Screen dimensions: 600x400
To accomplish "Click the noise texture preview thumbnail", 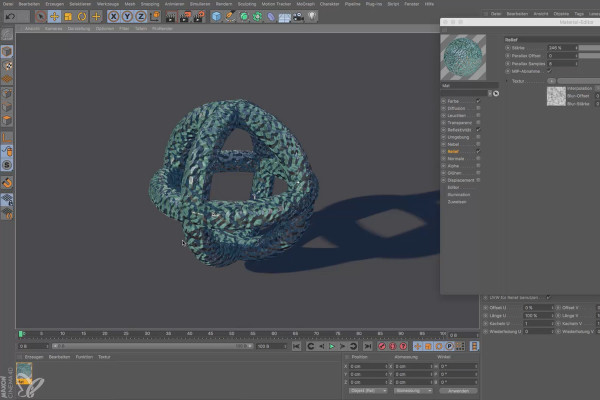I will pyautogui.click(x=556, y=96).
